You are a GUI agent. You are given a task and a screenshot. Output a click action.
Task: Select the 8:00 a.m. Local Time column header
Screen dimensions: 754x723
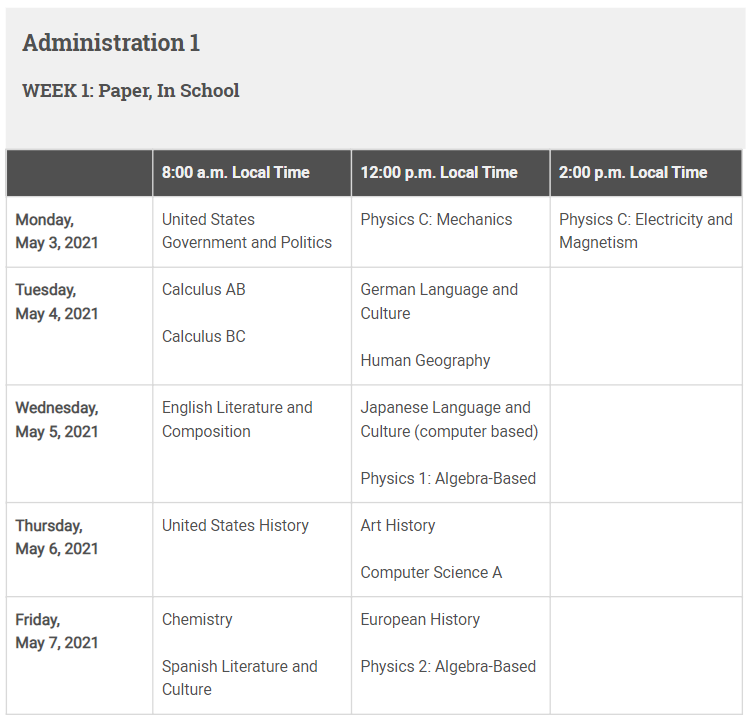[x=236, y=173]
